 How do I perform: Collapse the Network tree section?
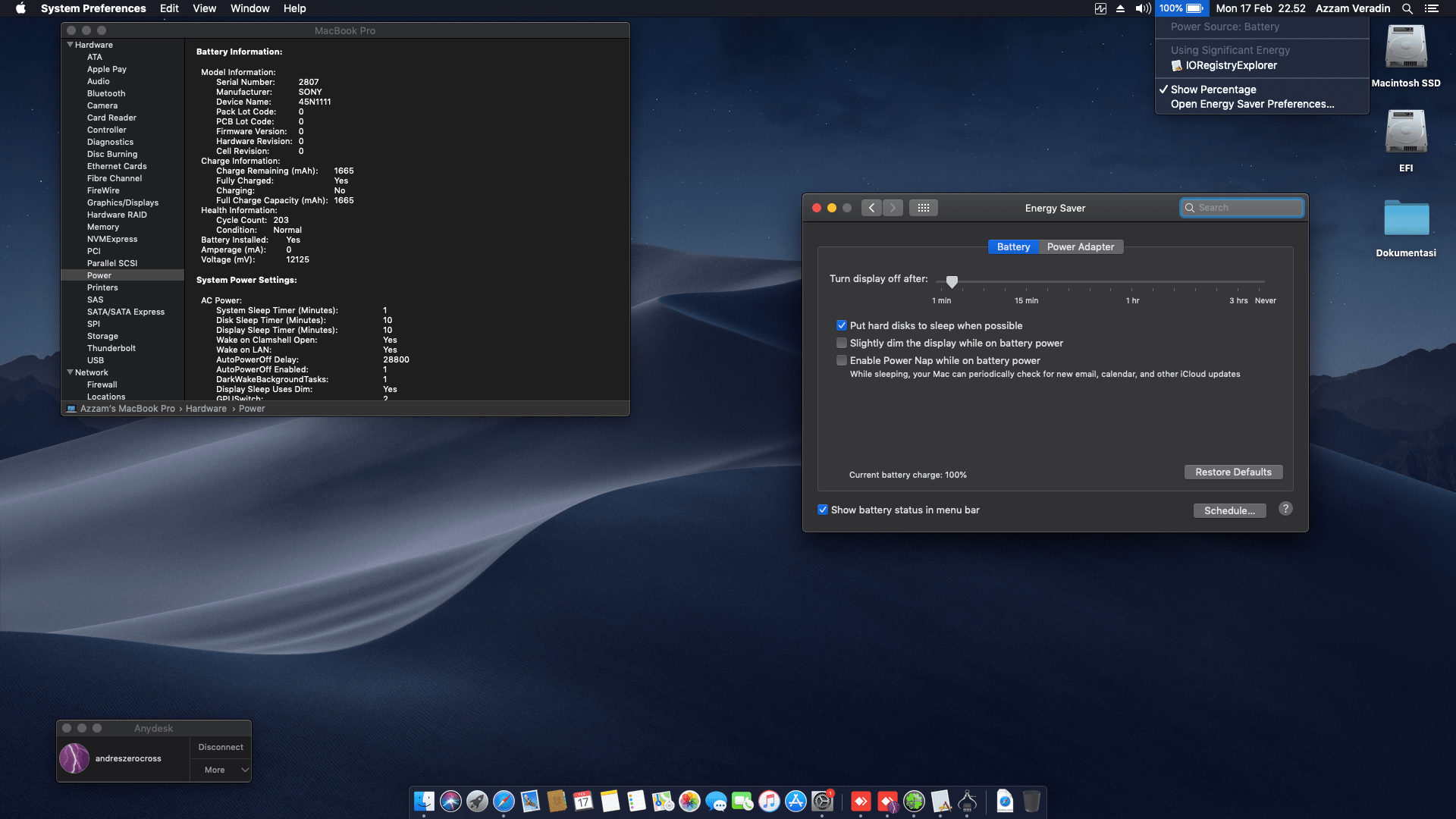pos(70,372)
